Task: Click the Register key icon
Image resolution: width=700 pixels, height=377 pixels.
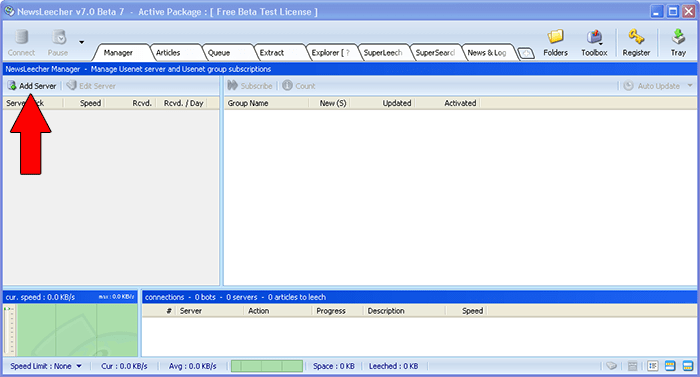Action: click(636, 38)
